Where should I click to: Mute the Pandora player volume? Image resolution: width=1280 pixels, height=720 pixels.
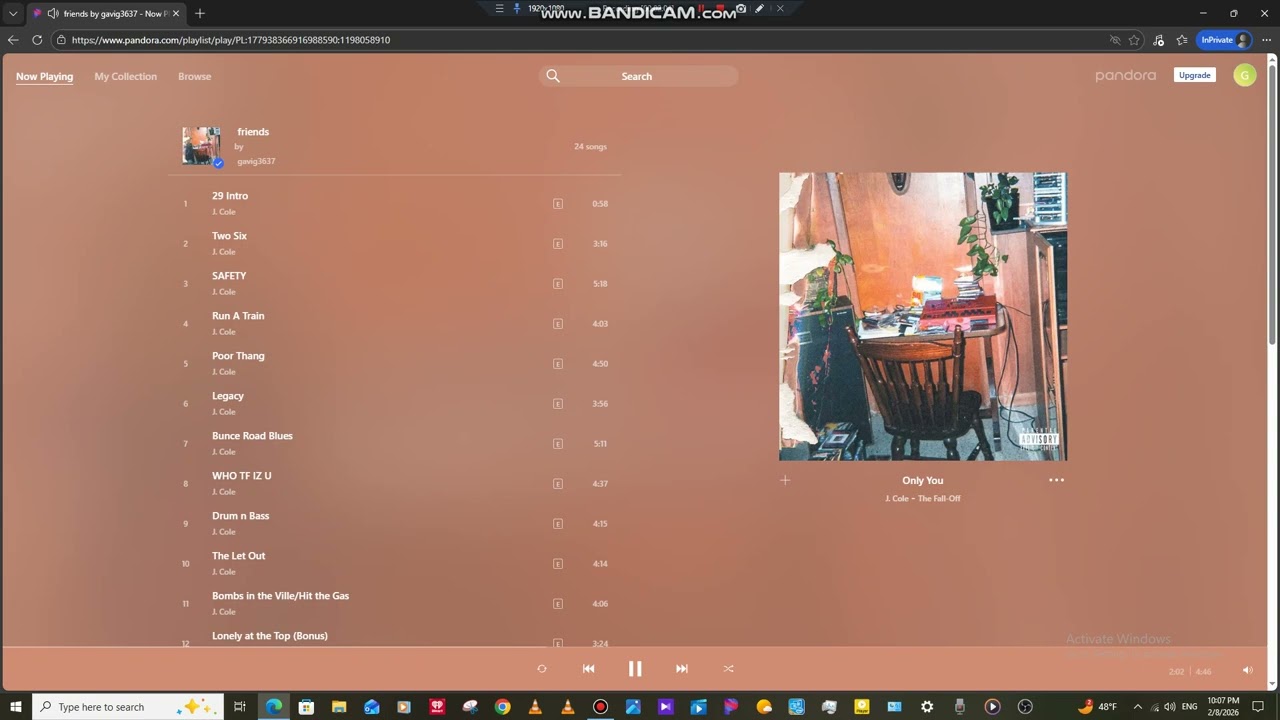pyautogui.click(x=1247, y=671)
